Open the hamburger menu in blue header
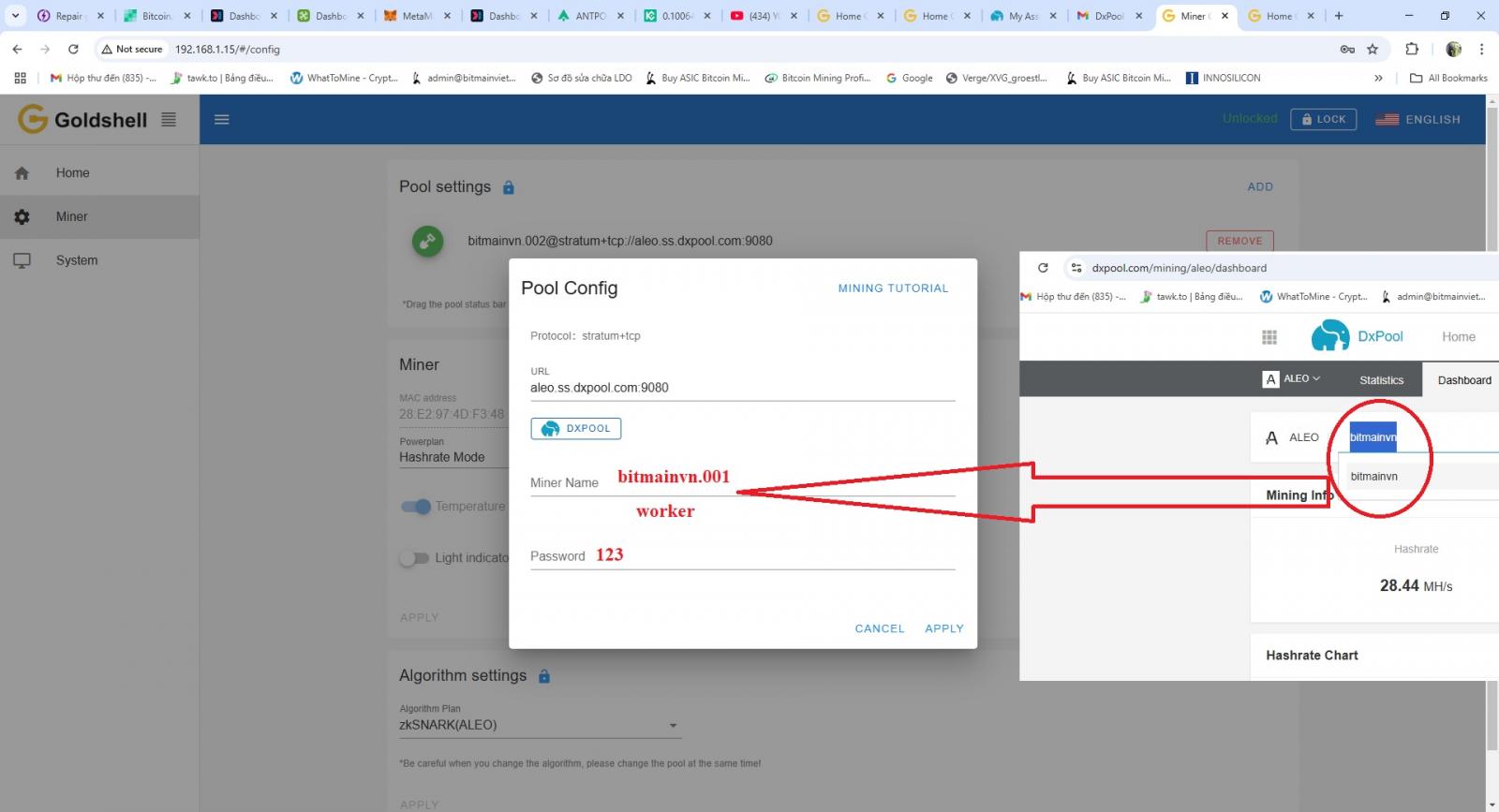Image resolution: width=1499 pixels, height=812 pixels. [222, 119]
